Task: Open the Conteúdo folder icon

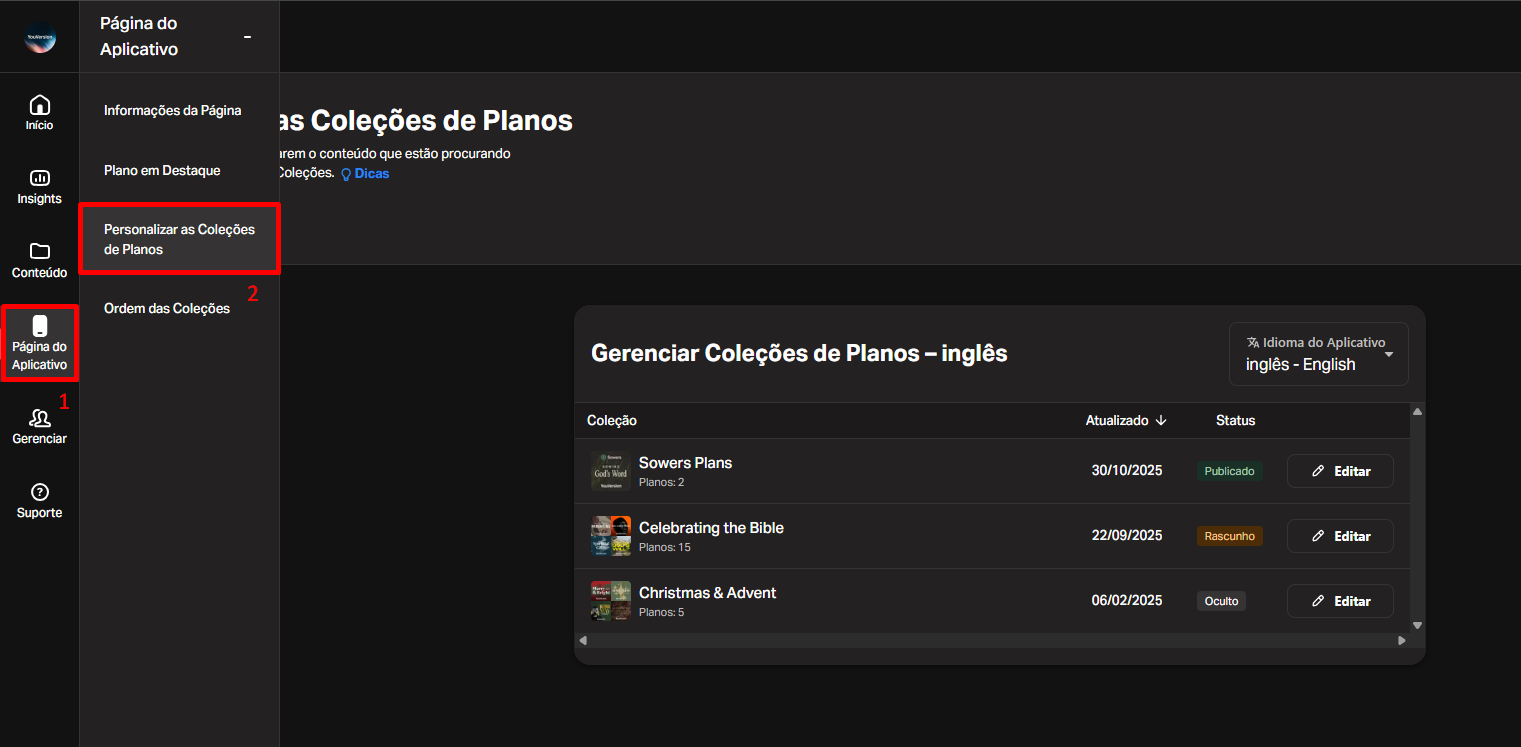Action: (40, 251)
